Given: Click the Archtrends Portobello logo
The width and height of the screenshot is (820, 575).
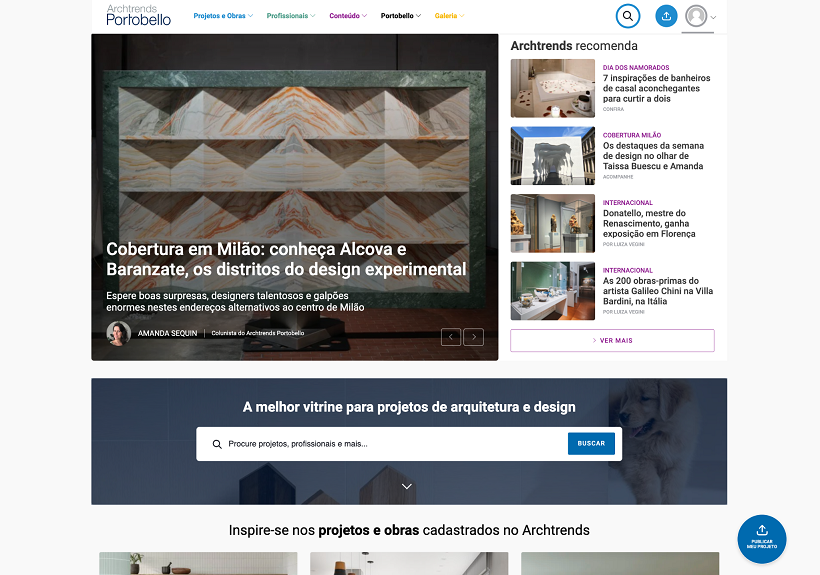Looking at the screenshot, I should coord(139,15).
